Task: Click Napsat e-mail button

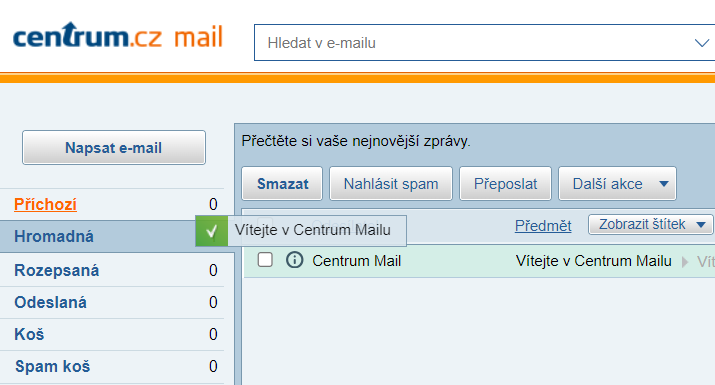Action: click(x=114, y=147)
